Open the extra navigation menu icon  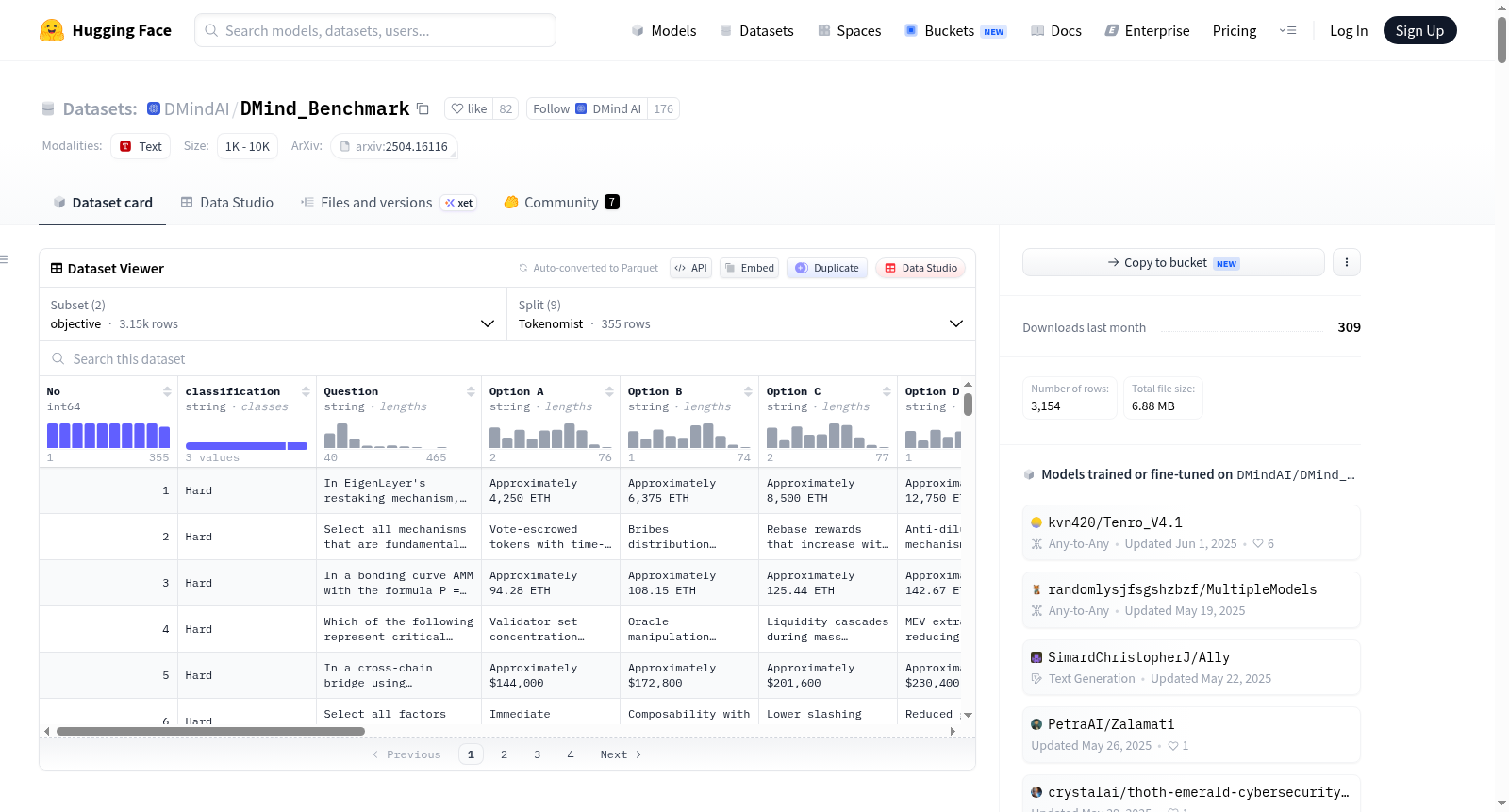[x=1287, y=31]
